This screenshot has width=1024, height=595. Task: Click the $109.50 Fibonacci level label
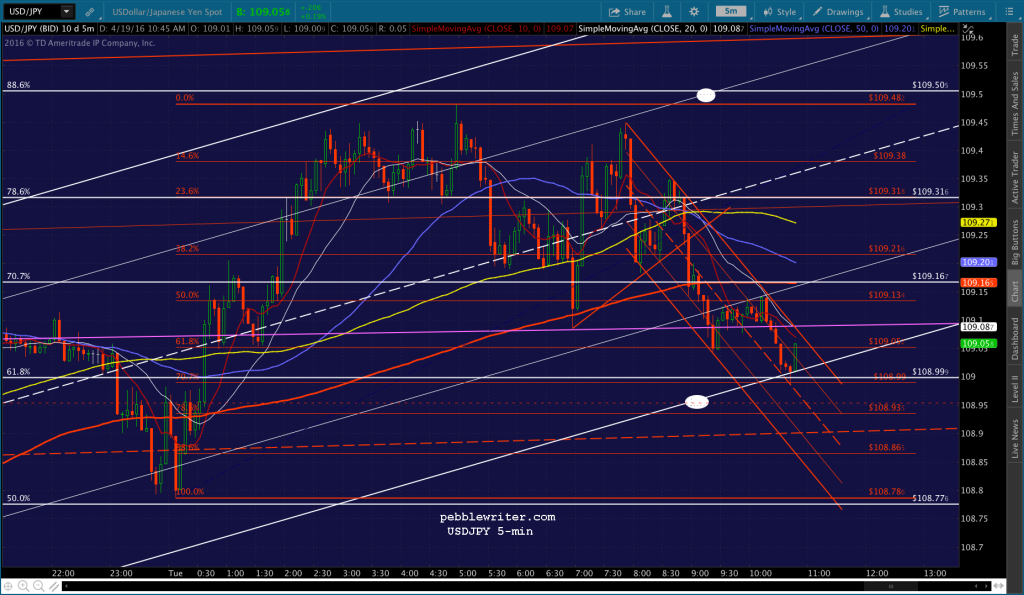(931, 85)
